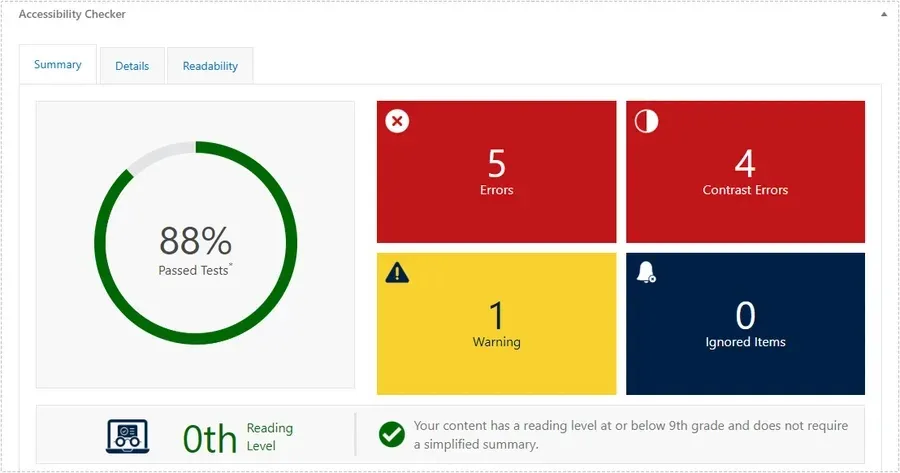Click the "Errors" label text
The height and width of the screenshot is (473, 900).
tap(496, 190)
